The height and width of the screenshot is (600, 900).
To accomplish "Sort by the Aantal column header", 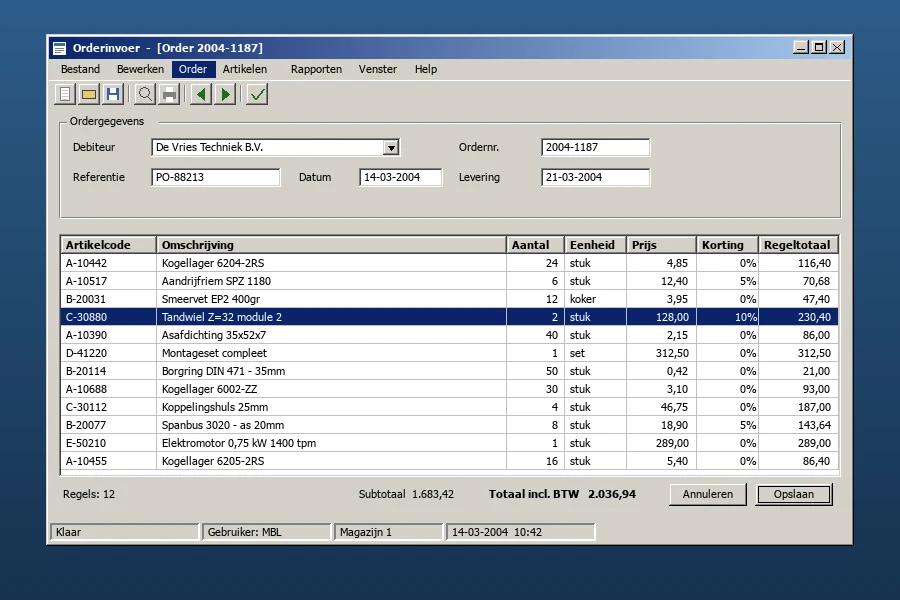I will click(536, 245).
